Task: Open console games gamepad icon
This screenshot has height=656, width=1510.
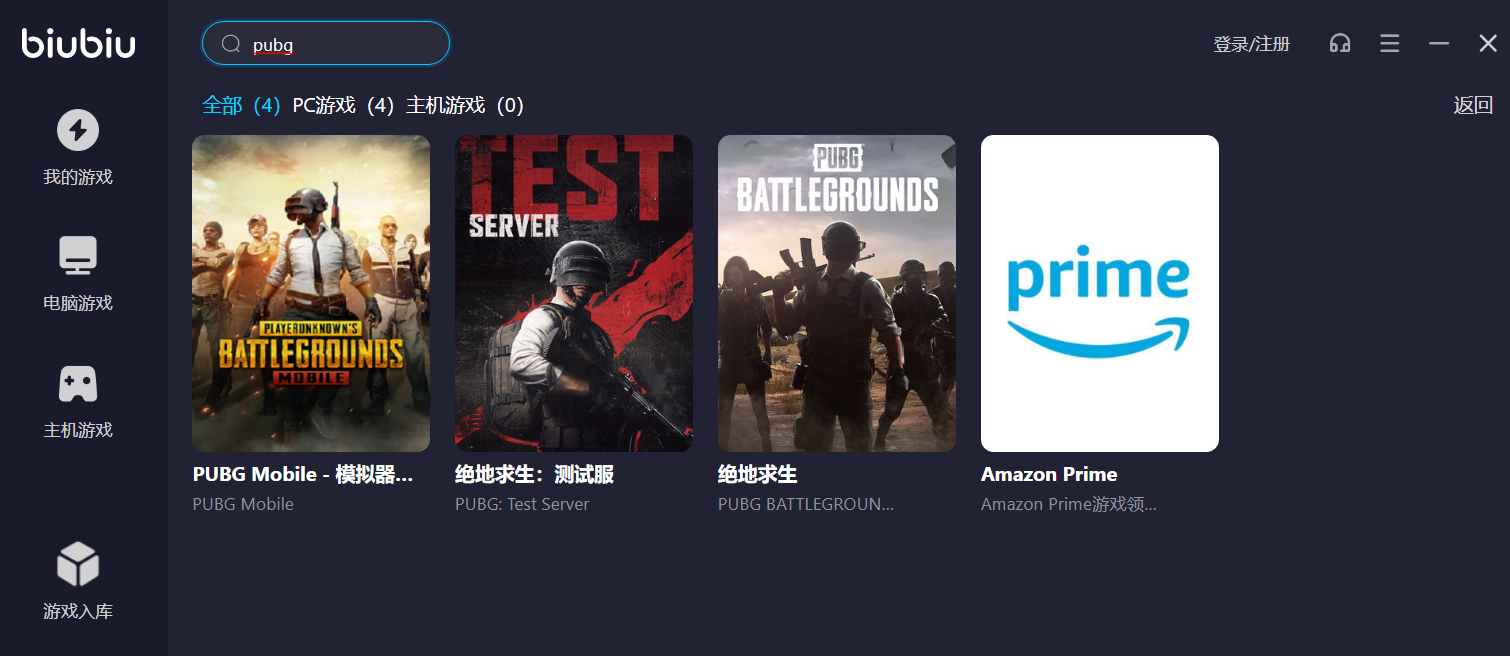Action: click(x=78, y=383)
